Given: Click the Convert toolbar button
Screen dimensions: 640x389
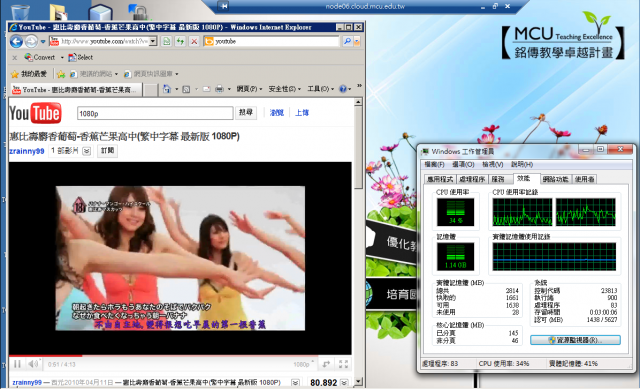Looking at the screenshot, I should [x=40, y=57].
